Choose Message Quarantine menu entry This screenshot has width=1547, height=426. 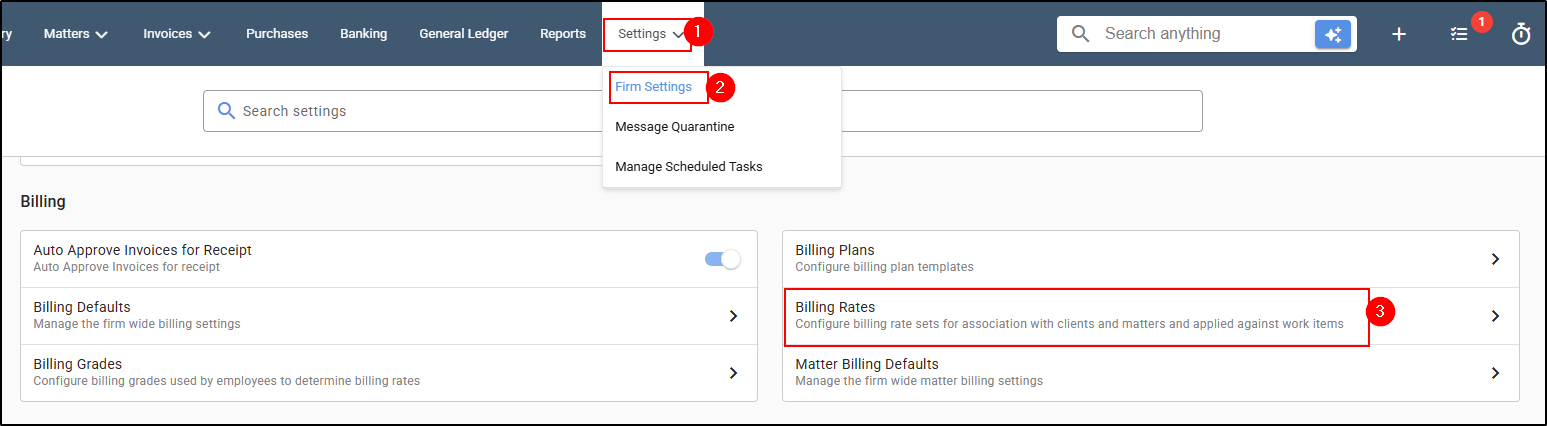click(674, 127)
